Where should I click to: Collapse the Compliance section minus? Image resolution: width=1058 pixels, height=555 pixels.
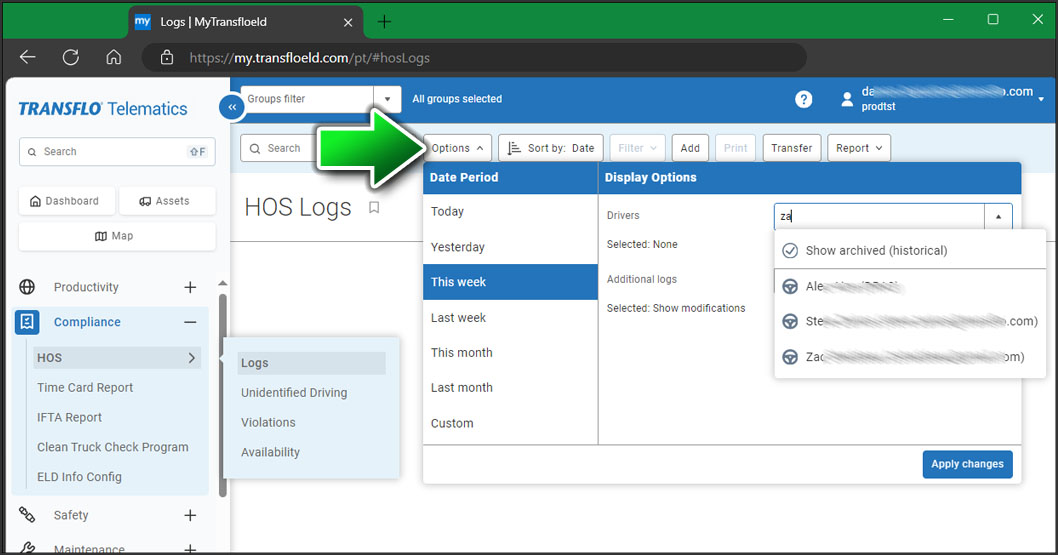pyautogui.click(x=190, y=322)
